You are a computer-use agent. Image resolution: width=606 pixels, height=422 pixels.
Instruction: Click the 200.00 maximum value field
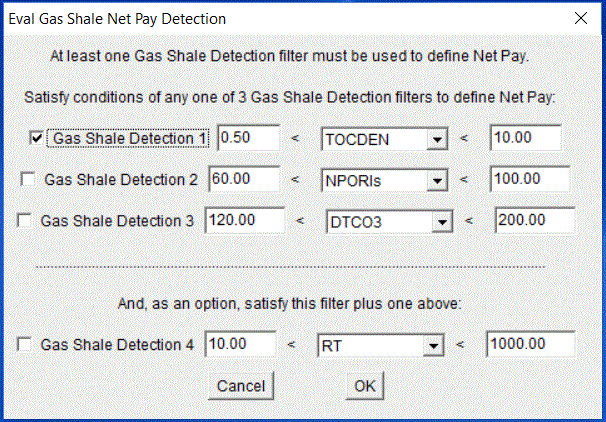point(532,220)
